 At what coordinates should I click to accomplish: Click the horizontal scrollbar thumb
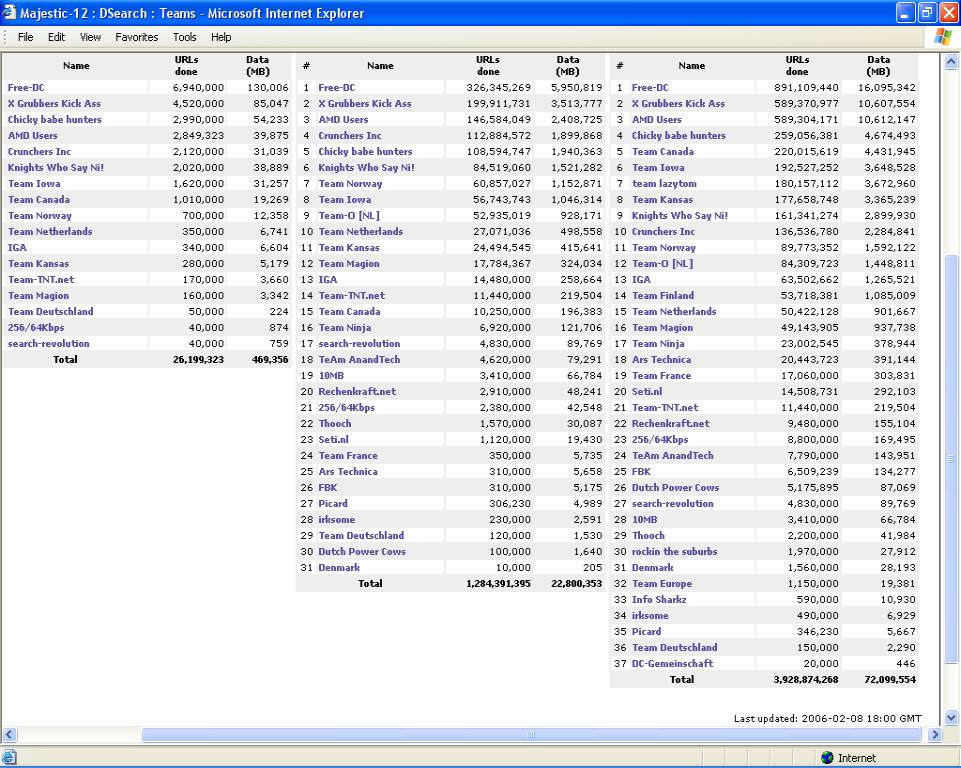531,734
